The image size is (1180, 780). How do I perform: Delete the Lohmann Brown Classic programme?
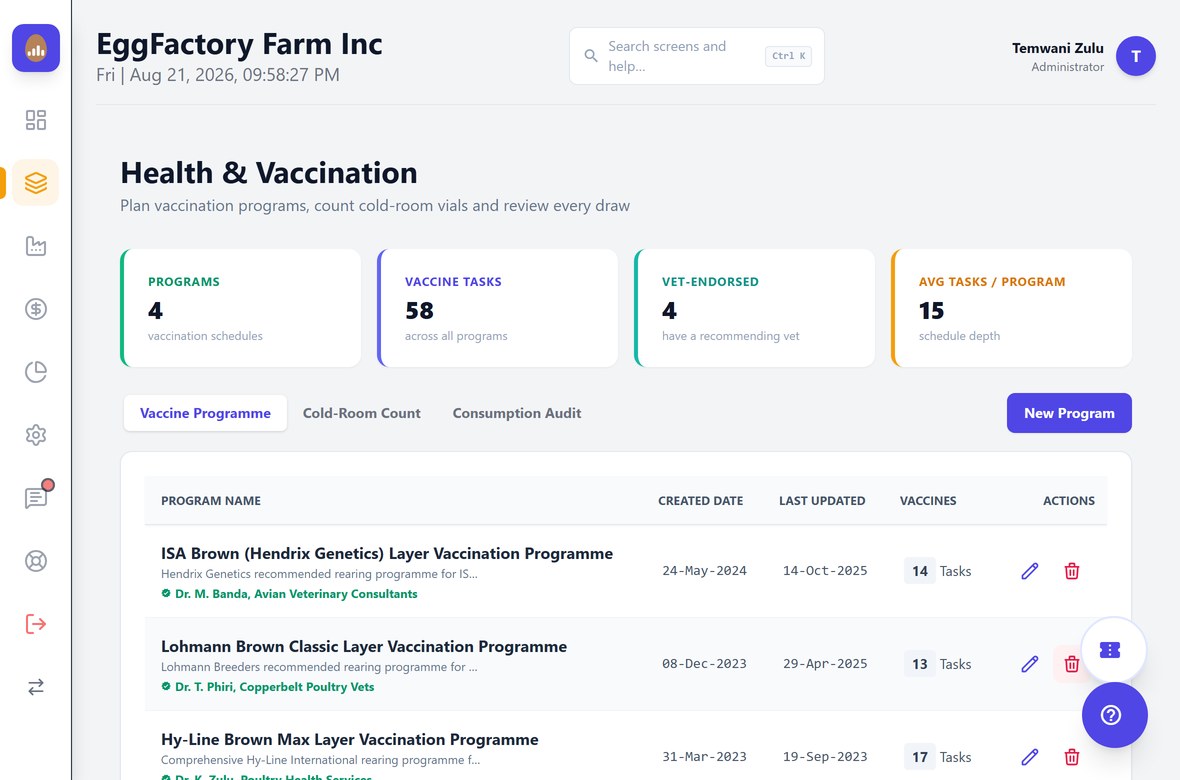[1072, 664]
